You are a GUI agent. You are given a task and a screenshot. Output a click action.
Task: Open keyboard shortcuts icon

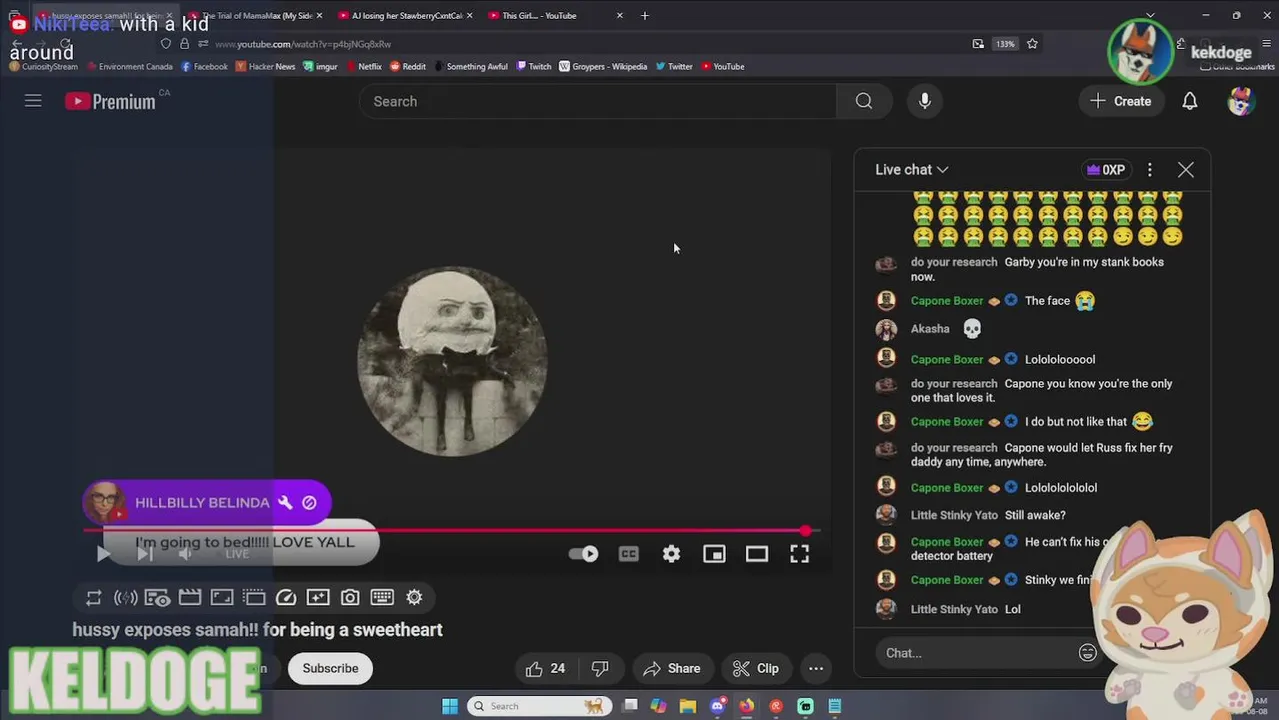click(x=382, y=598)
